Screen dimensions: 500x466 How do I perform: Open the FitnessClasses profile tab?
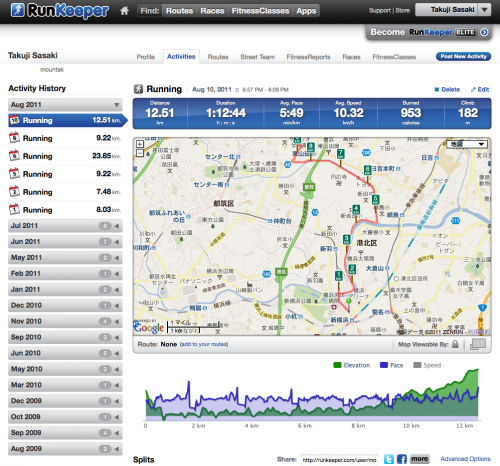pos(394,57)
